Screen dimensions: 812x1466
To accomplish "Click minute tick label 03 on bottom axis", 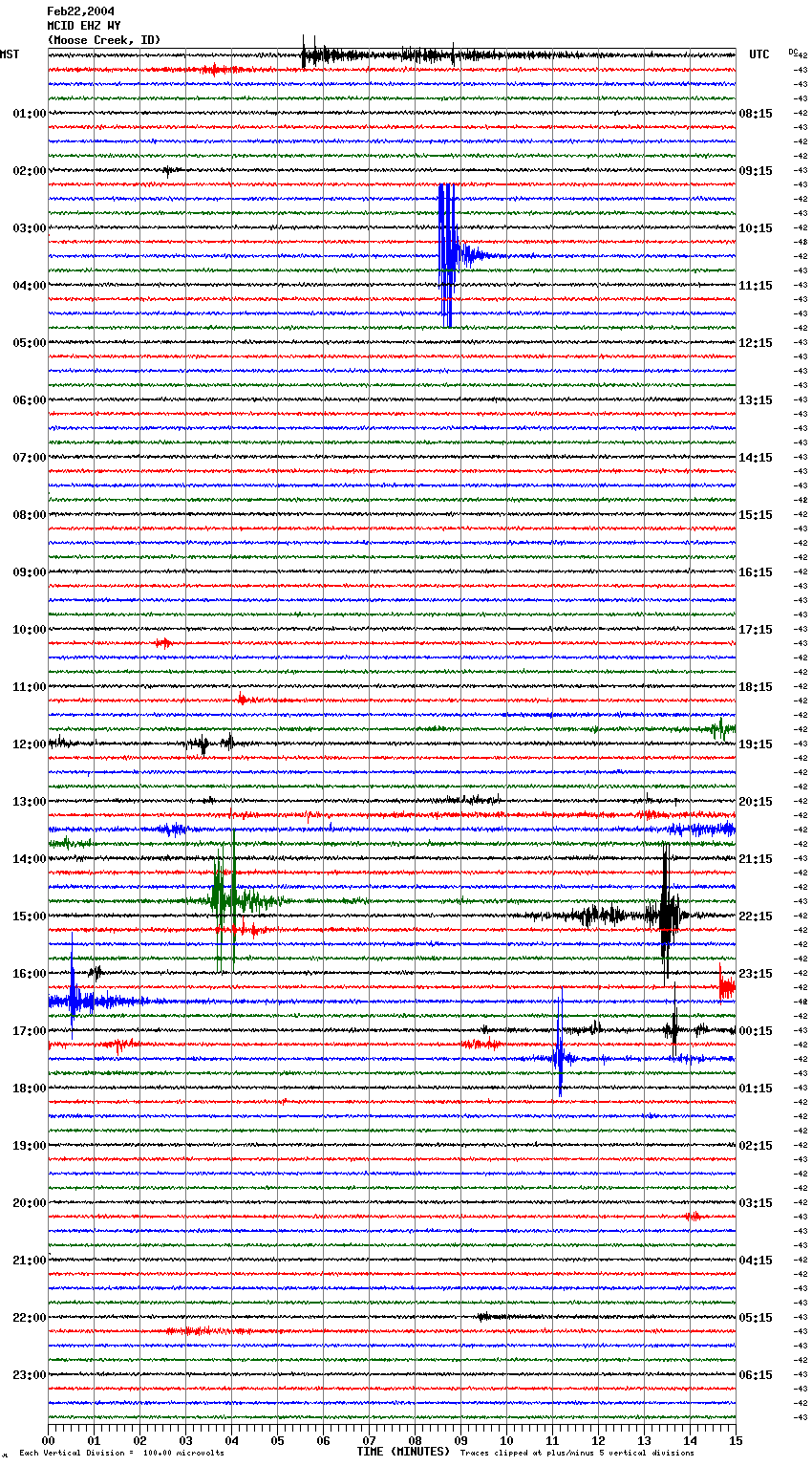I will tap(185, 1440).
